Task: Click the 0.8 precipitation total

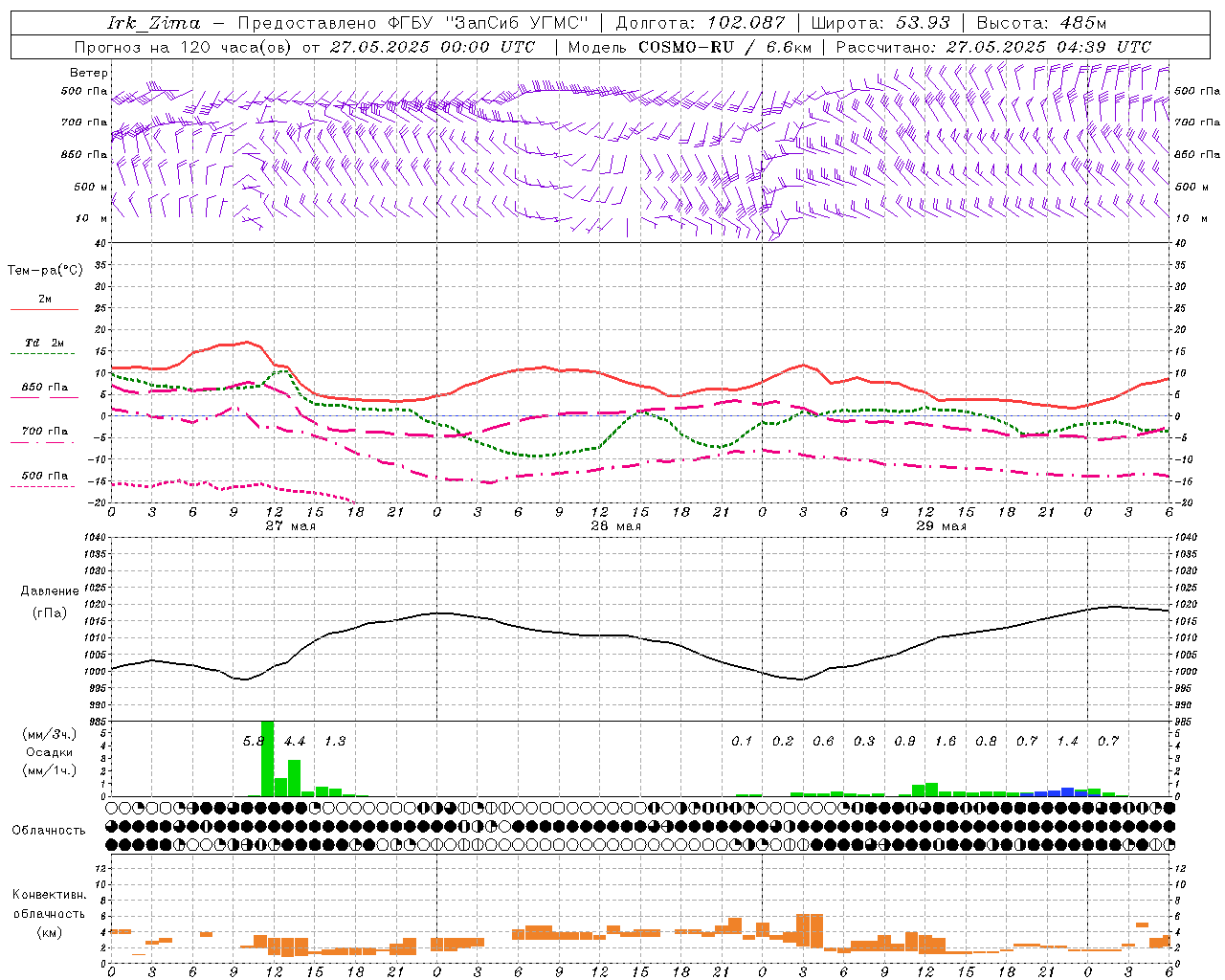Action: [x=986, y=741]
